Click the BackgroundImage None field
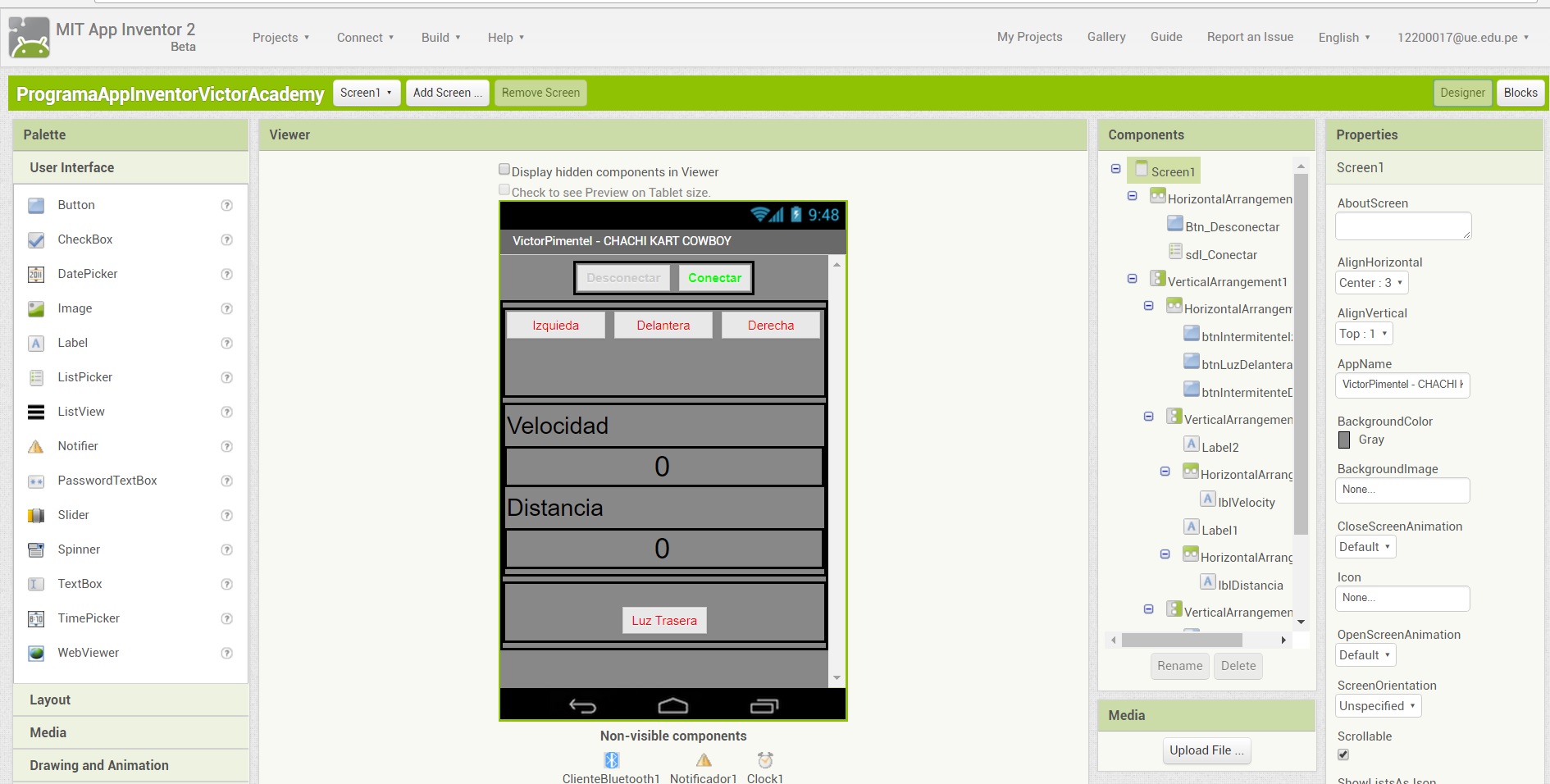The width and height of the screenshot is (1550, 784). pyautogui.click(x=1402, y=490)
